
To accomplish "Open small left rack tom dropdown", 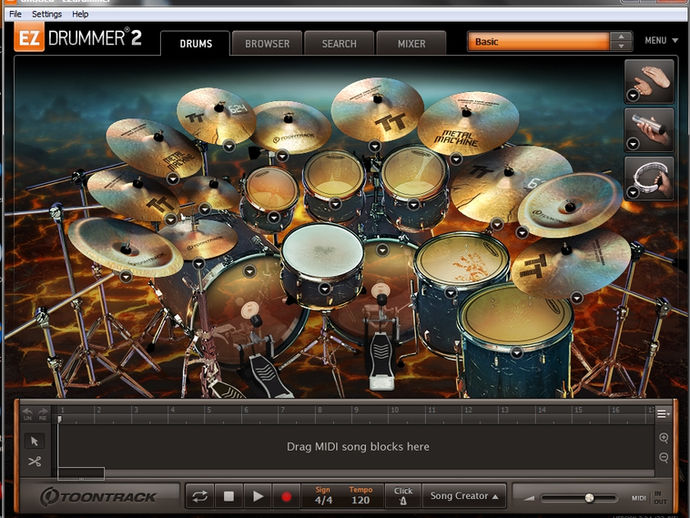I will 274,217.
